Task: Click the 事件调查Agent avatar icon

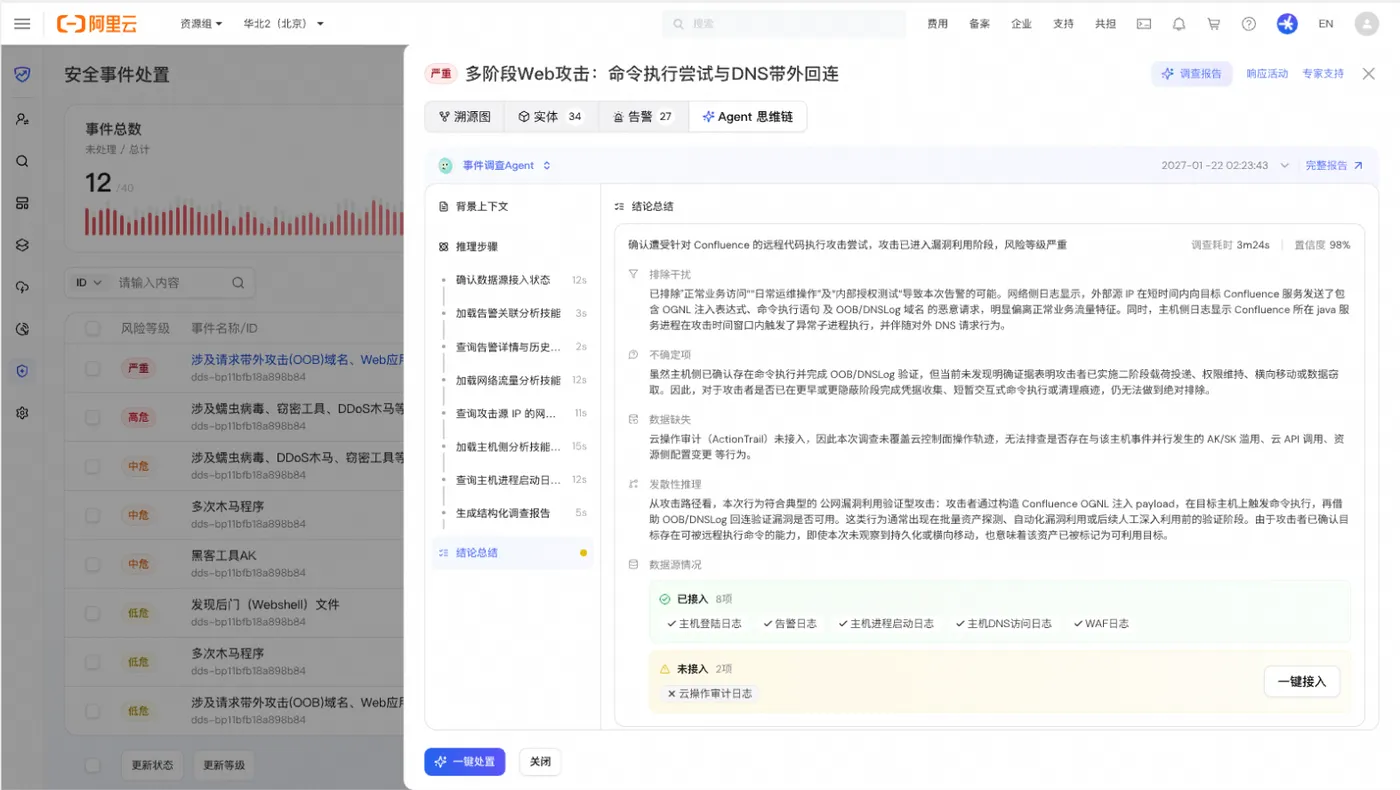Action: (445, 165)
